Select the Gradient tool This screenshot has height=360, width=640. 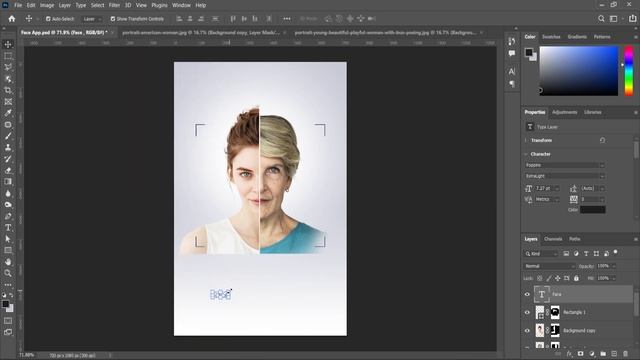[x=8, y=182]
